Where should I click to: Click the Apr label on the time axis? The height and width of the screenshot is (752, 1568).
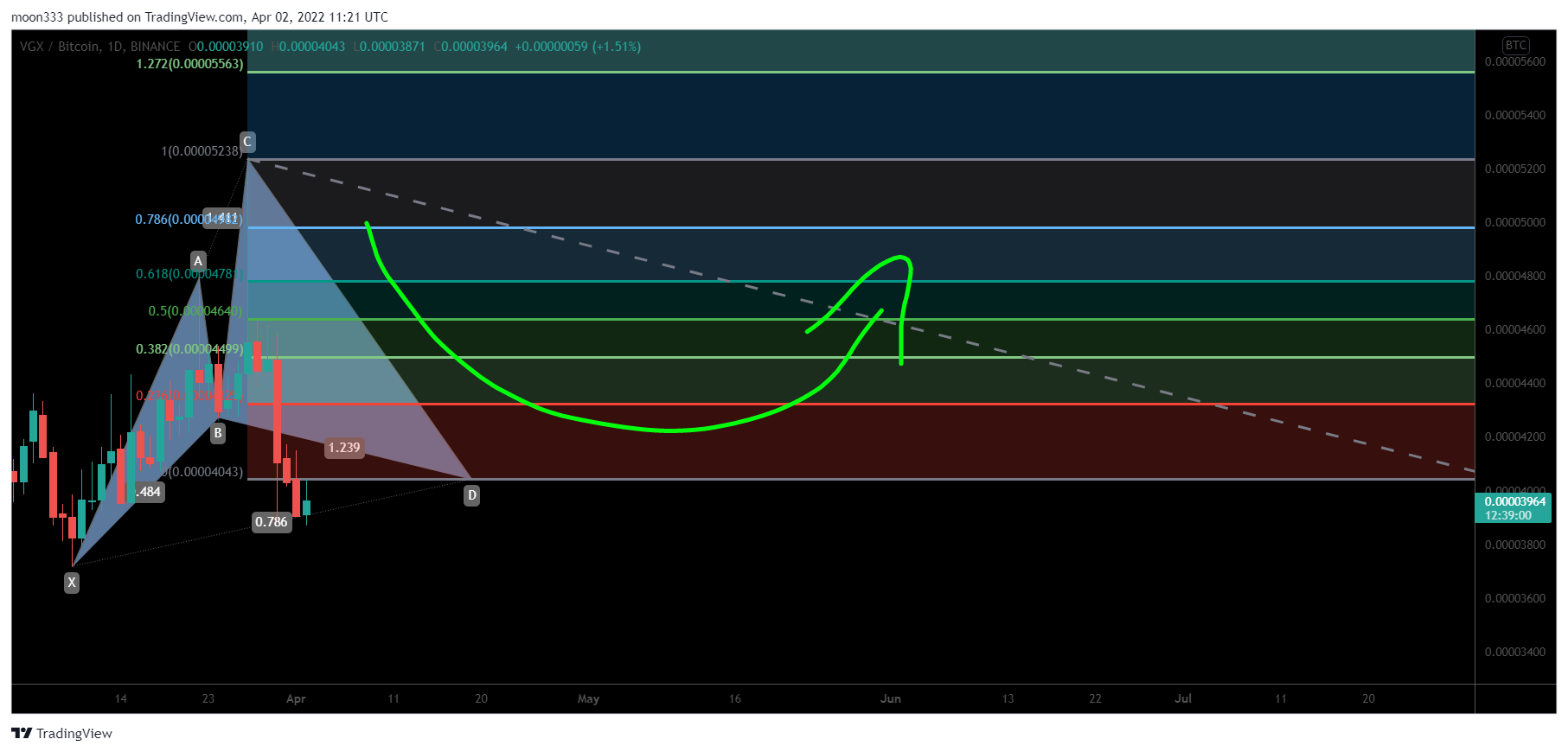pos(296,699)
